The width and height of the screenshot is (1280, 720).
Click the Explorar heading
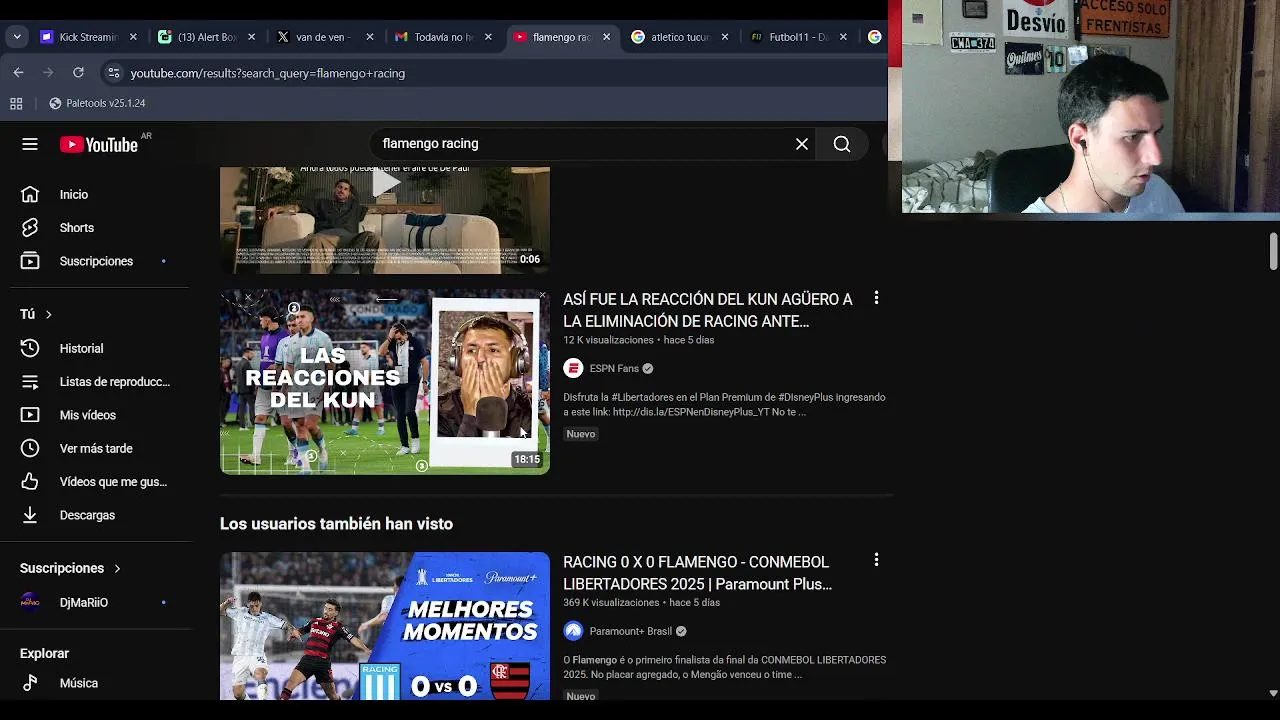point(44,654)
